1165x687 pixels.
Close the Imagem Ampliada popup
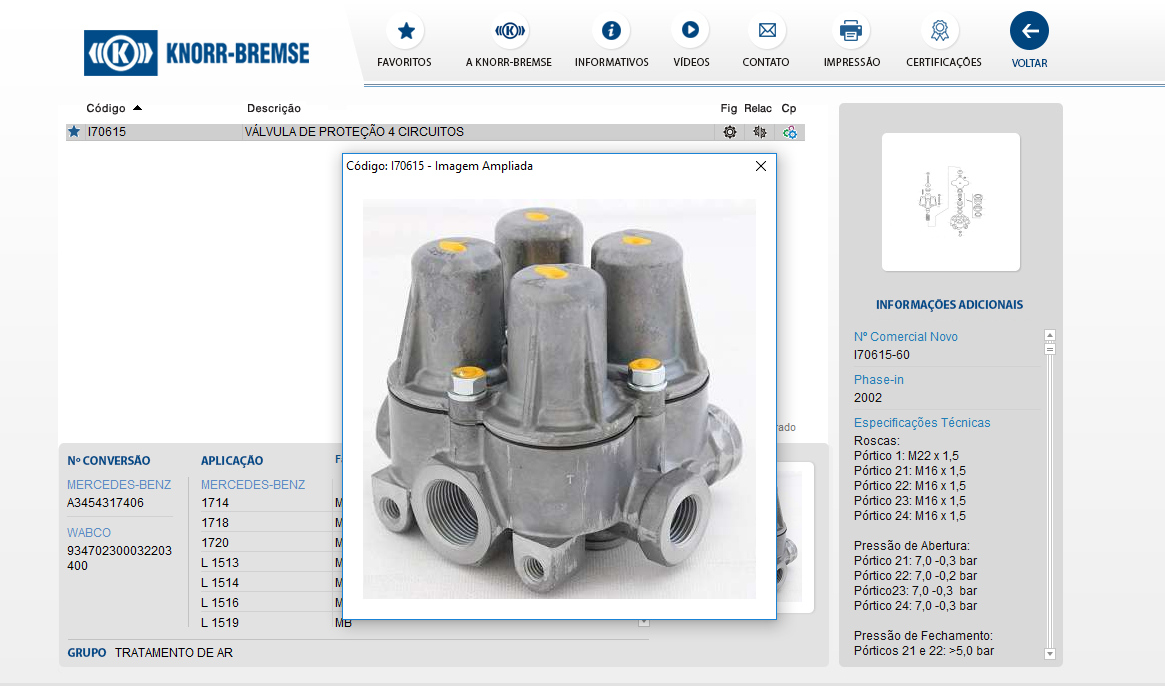coord(761,166)
